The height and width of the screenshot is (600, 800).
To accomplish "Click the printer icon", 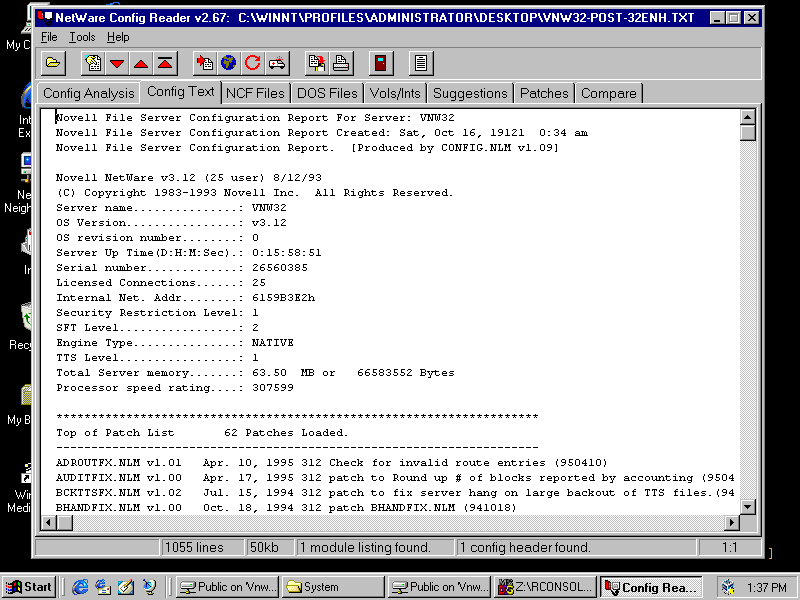I will (341, 63).
